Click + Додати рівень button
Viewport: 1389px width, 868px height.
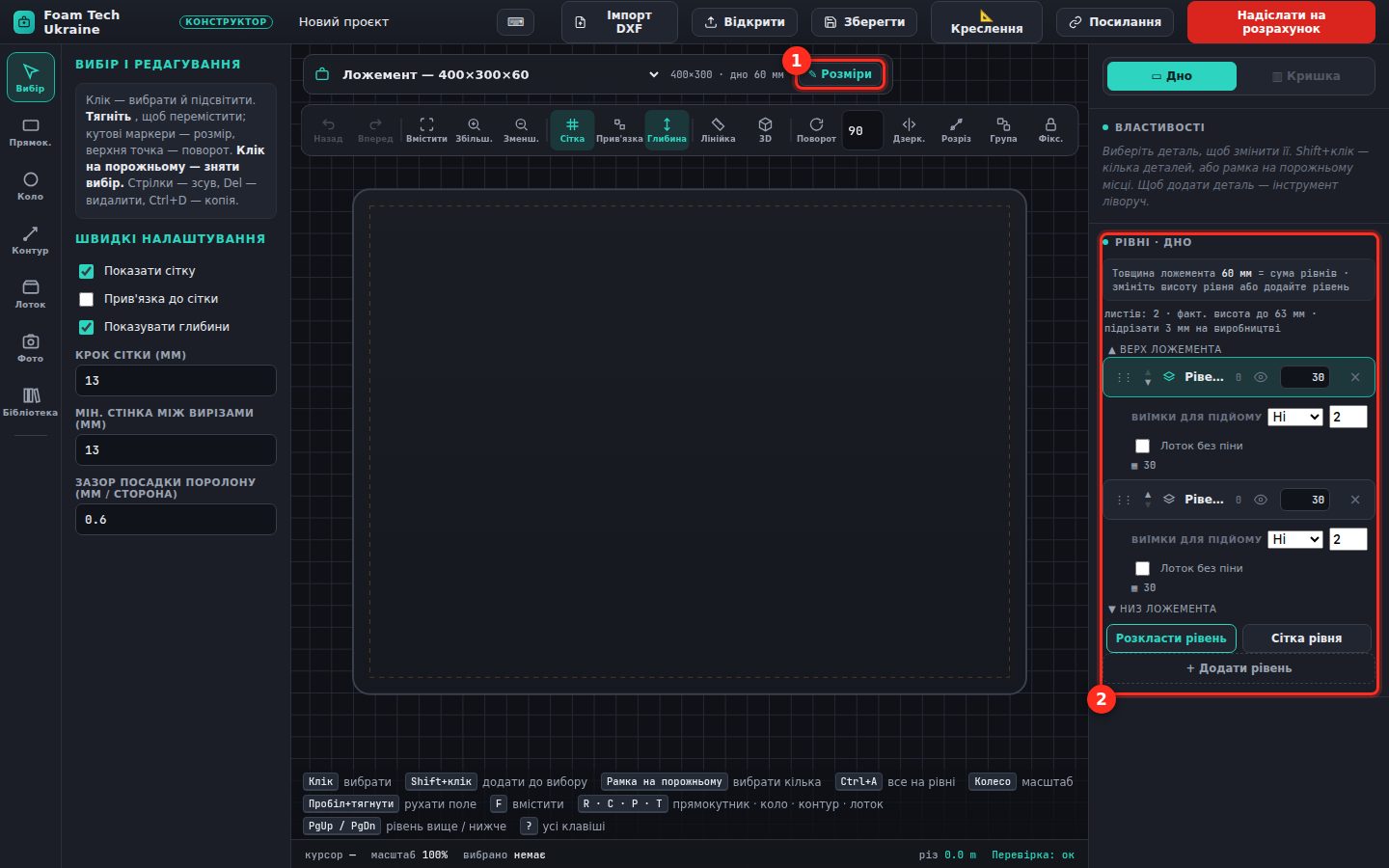tap(1239, 668)
